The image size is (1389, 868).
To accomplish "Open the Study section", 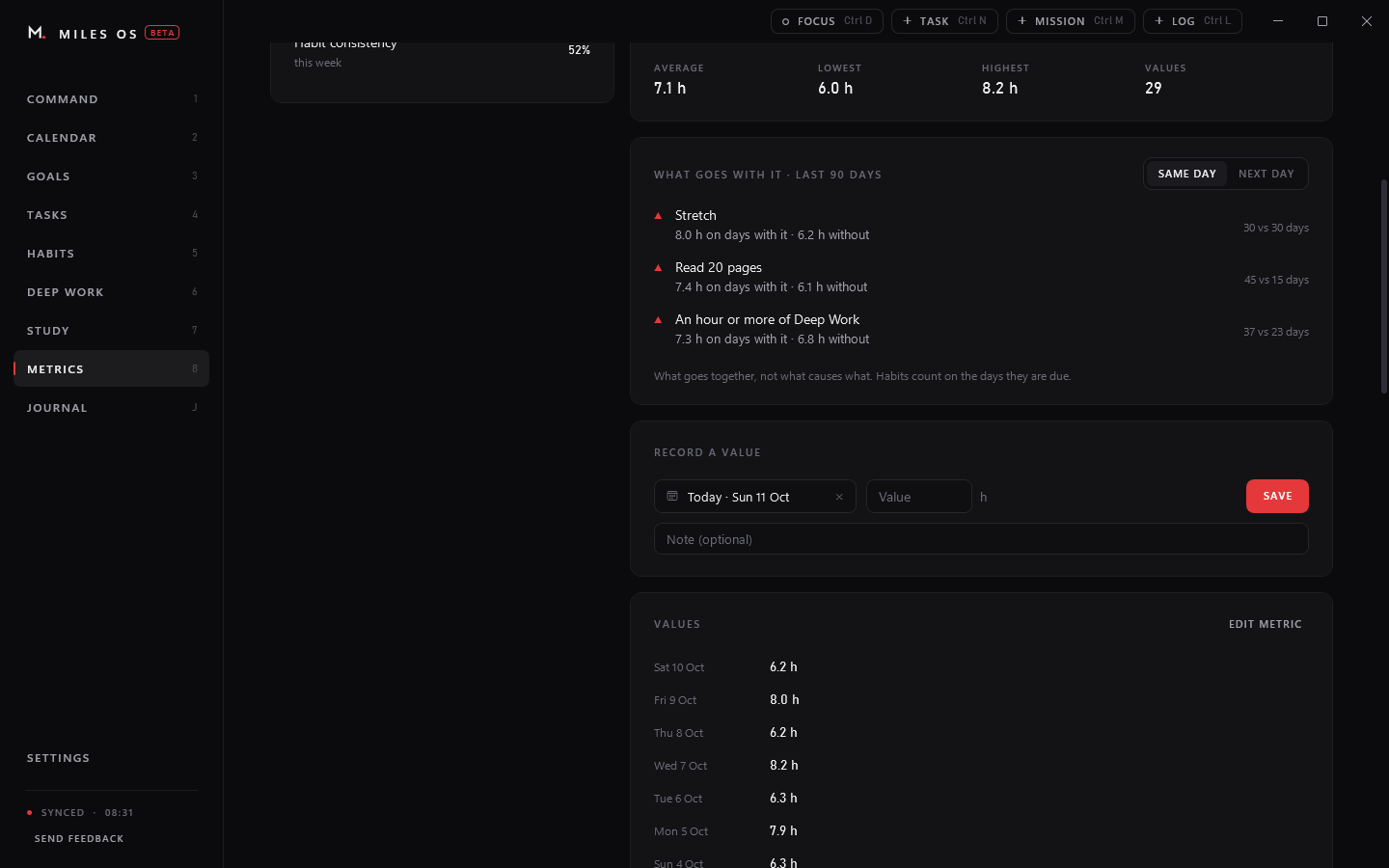I will click(x=111, y=331).
